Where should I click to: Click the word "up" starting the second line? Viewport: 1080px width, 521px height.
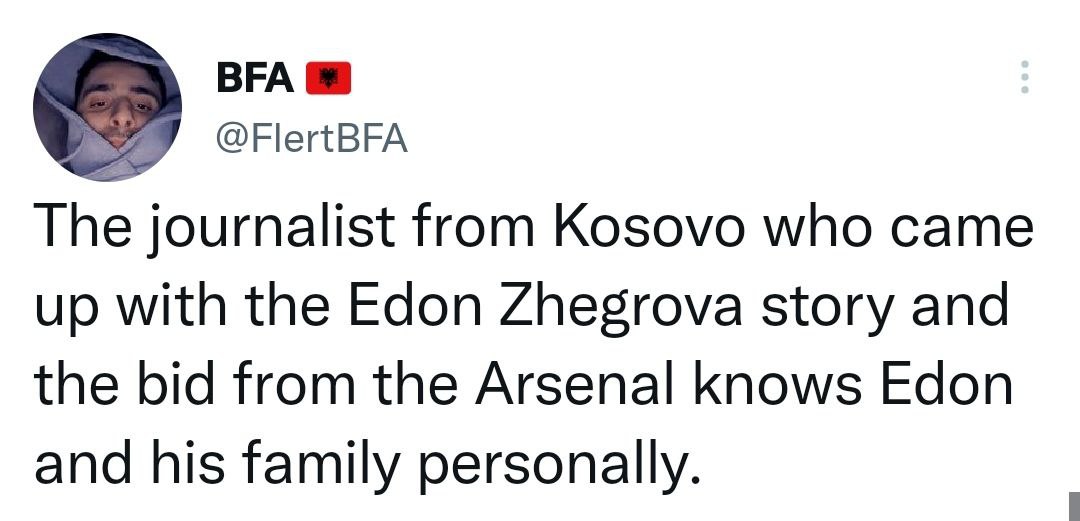coord(64,310)
